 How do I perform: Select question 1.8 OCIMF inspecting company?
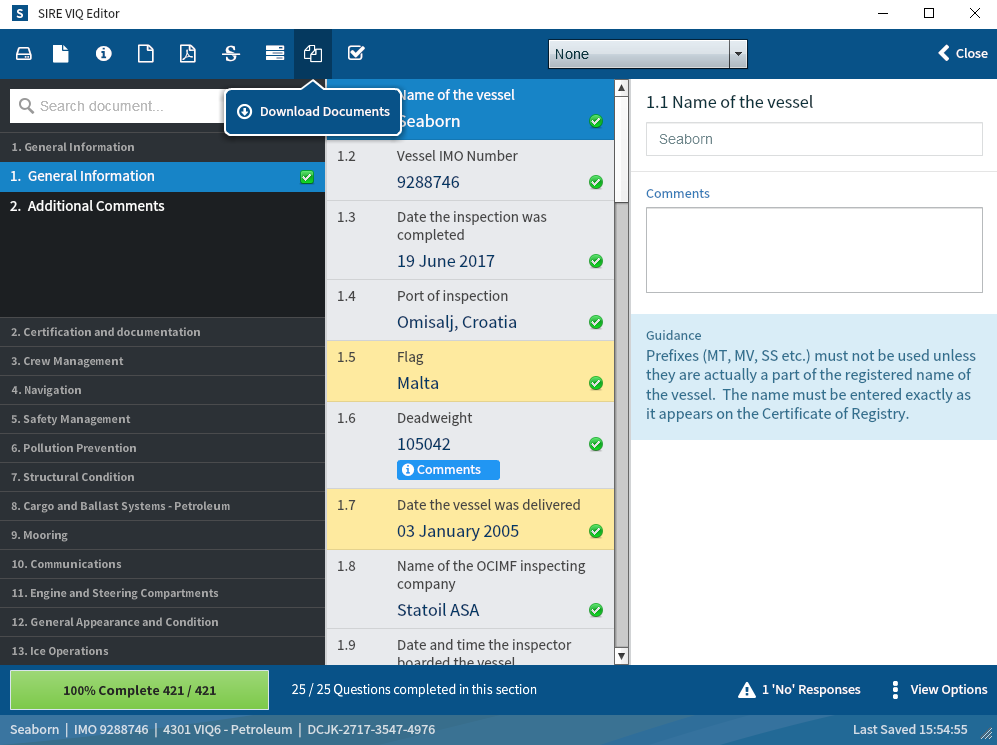tap(470, 589)
